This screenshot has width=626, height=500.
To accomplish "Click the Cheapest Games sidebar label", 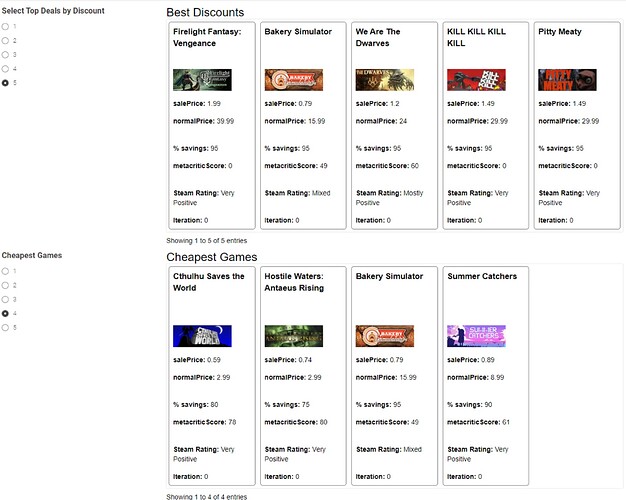I will [x=32, y=255].
